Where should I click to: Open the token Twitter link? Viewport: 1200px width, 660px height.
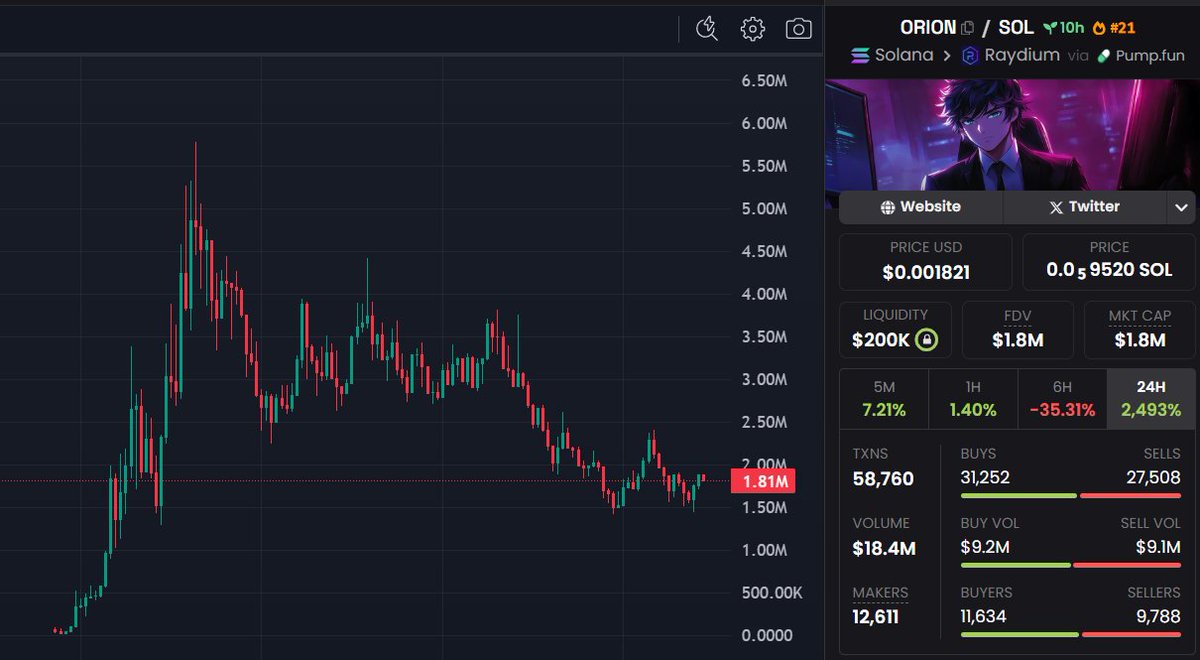1084,207
